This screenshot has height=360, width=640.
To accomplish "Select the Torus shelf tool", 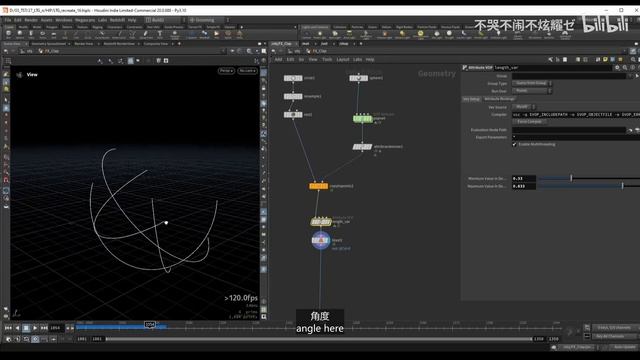I will pyautogui.click(x=42, y=34).
